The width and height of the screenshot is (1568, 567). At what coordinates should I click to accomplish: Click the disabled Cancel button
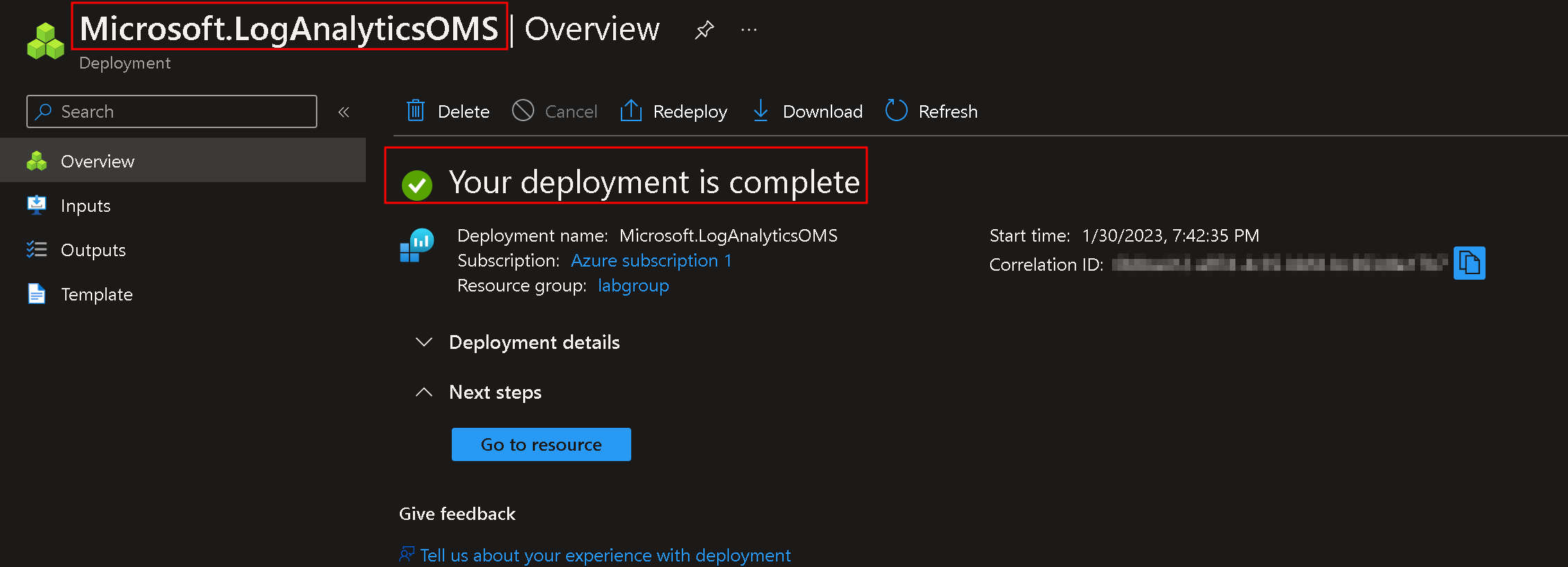555,111
